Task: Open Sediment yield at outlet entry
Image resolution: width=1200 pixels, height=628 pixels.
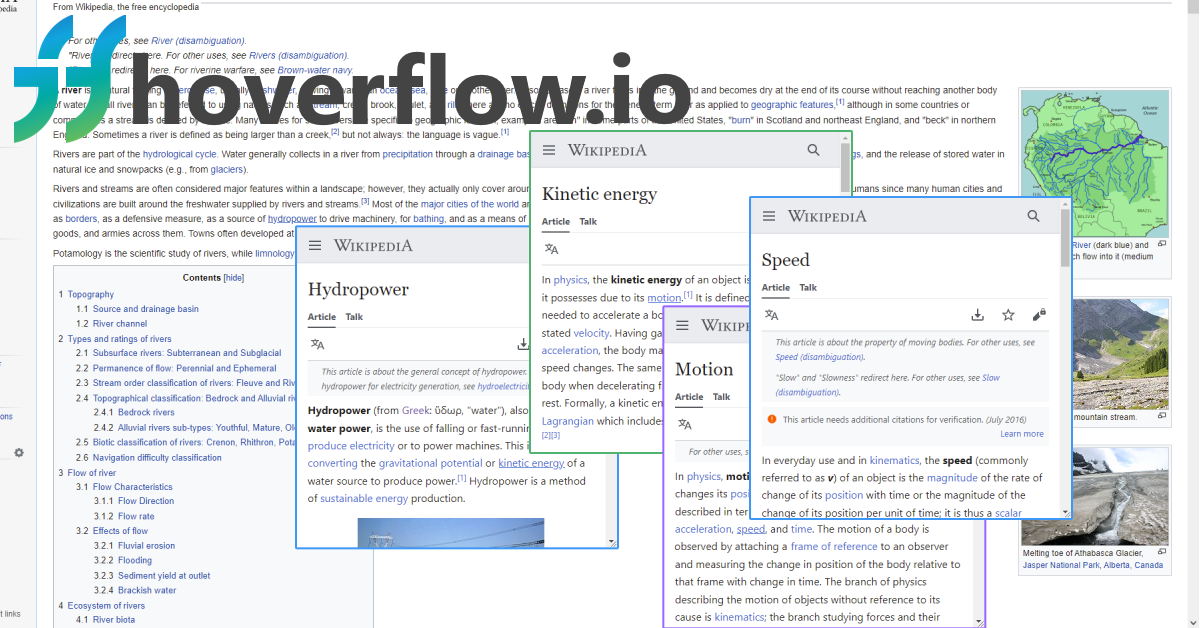Action: coord(164,576)
